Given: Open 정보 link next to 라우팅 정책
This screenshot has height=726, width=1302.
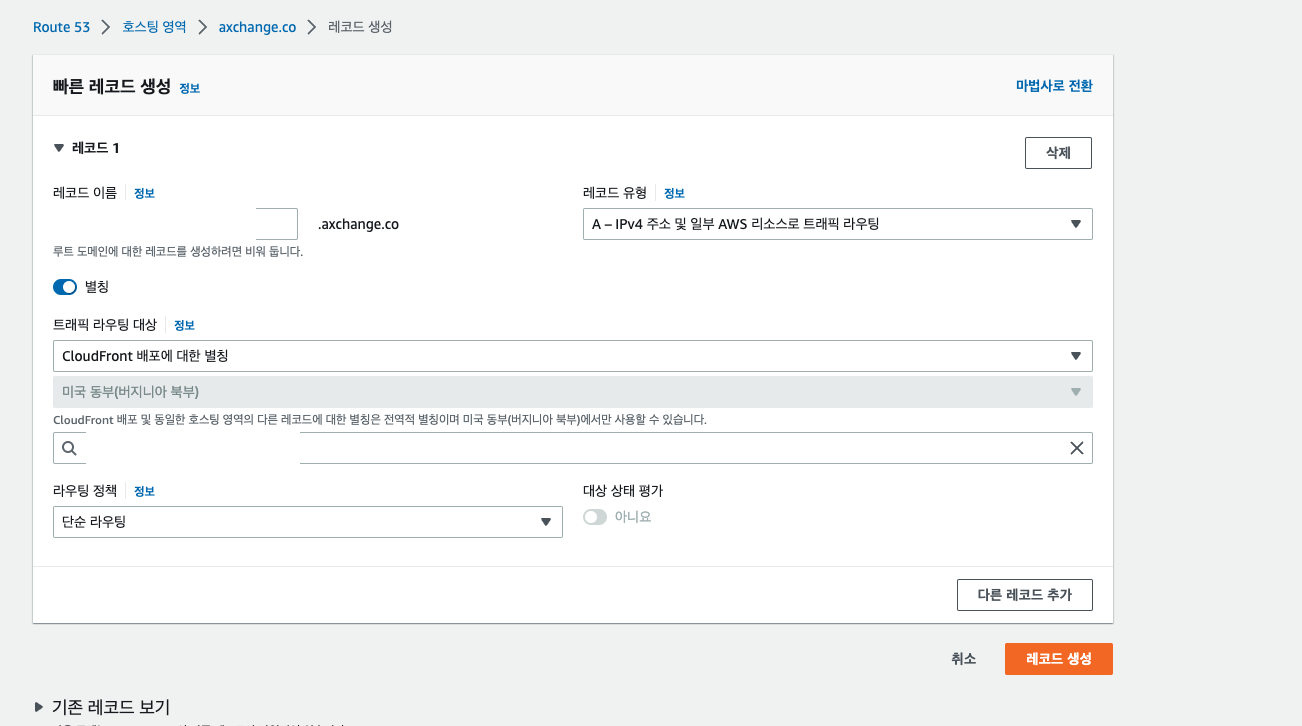Looking at the screenshot, I should click(144, 492).
